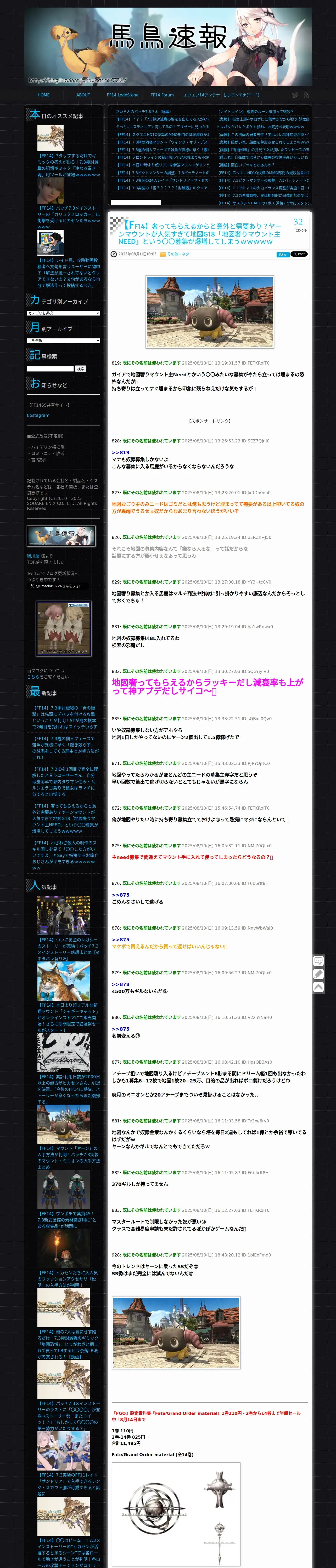Open popular article ワンポチで紫袋45！
This screenshot has width=336, height=1568.
[x=68, y=1220]
